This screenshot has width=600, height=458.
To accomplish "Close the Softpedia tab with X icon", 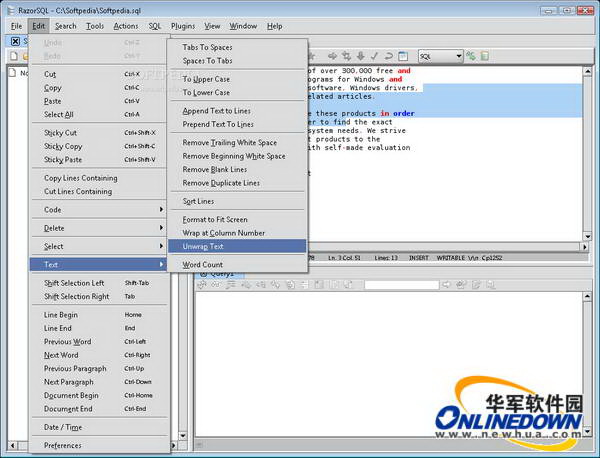I will pos(14,41).
